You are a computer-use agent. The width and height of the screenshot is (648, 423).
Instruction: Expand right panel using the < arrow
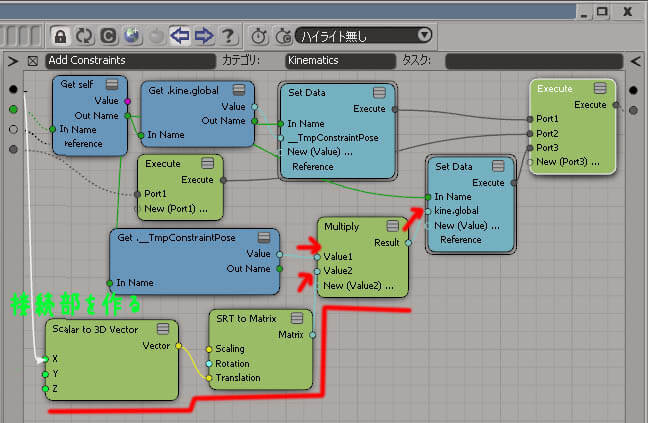pyautogui.click(x=635, y=61)
